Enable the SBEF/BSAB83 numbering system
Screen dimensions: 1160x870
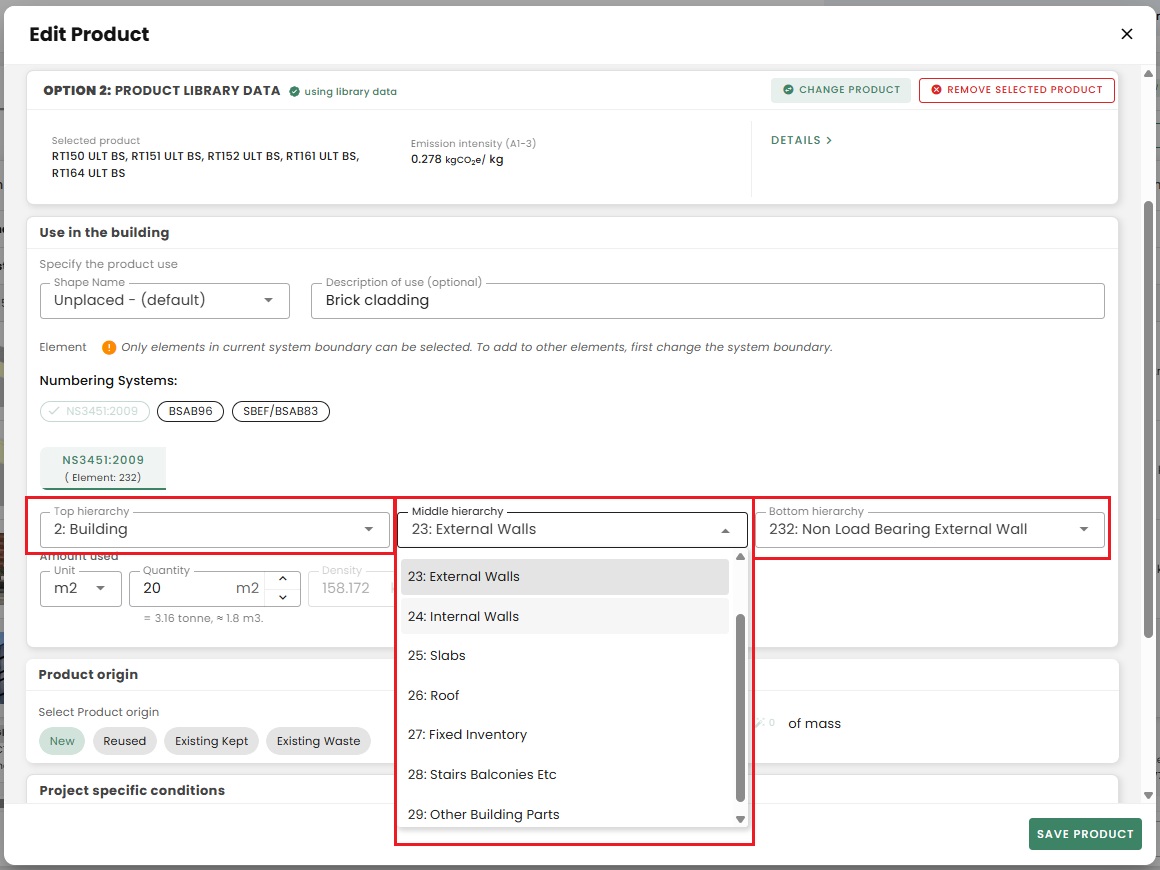pos(280,411)
